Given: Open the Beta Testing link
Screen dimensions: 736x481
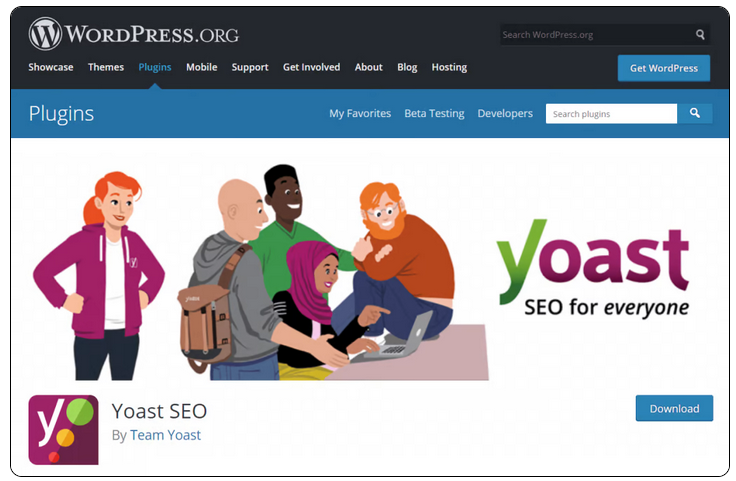Looking at the screenshot, I should click(x=435, y=114).
